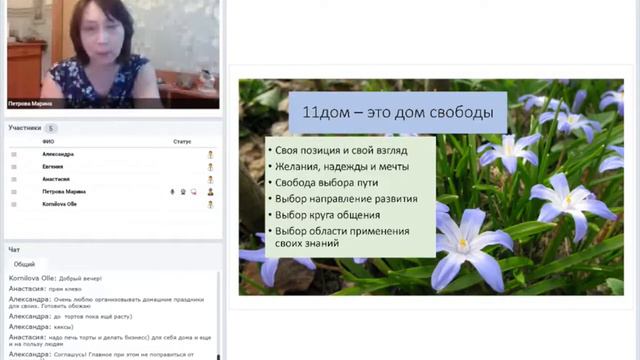Image resolution: width=640 pixels, height=360 pixels.
Task: Click Анастасия's message about печь торты
Action: tap(110, 340)
